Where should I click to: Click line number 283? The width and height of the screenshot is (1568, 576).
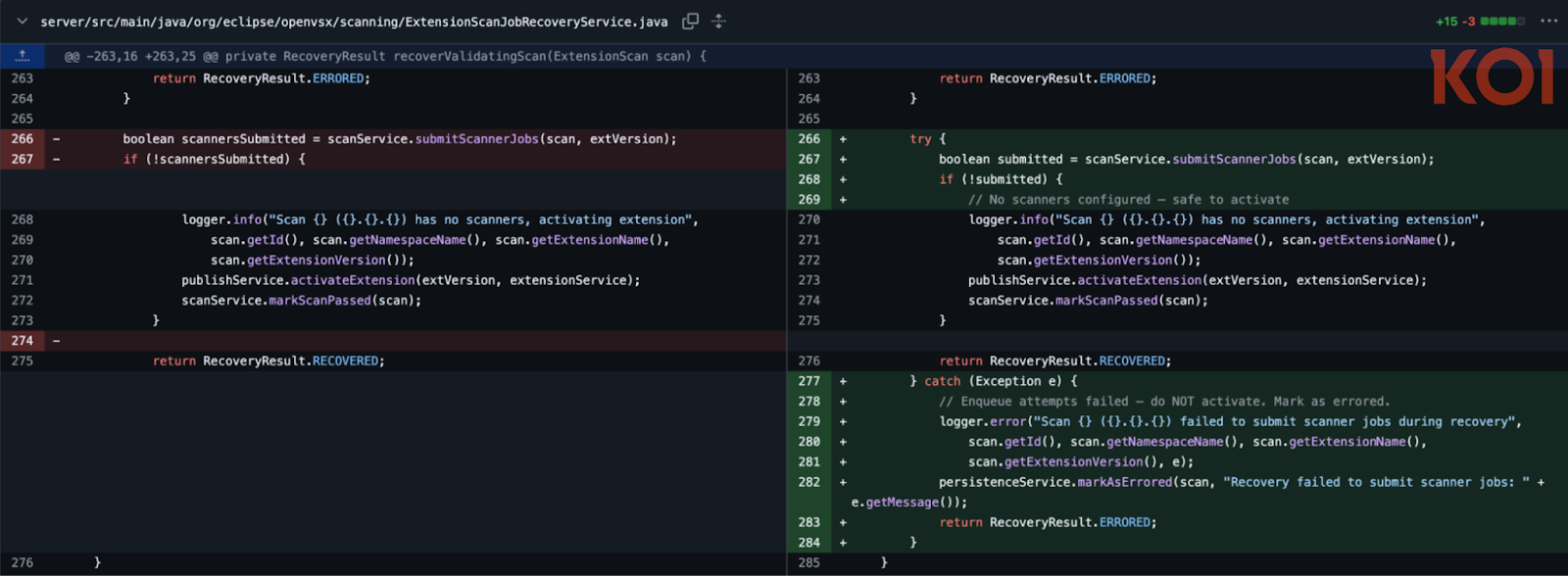(x=809, y=522)
